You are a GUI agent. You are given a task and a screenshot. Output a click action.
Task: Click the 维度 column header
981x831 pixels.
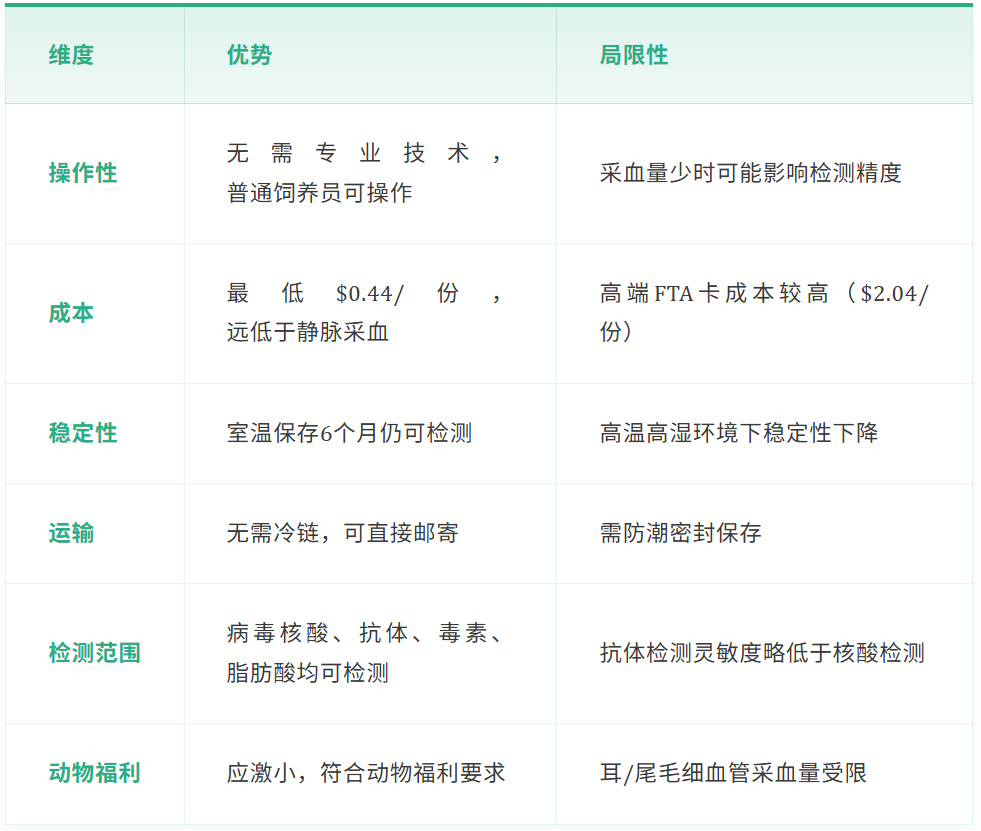click(x=71, y=56)
